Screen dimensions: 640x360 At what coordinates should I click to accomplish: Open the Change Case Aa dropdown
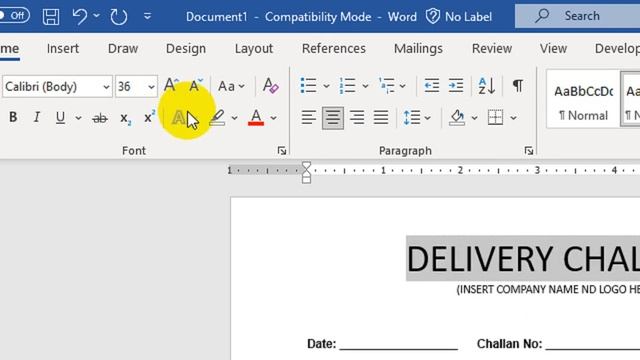pyautogui.click(x=231, y=86)
